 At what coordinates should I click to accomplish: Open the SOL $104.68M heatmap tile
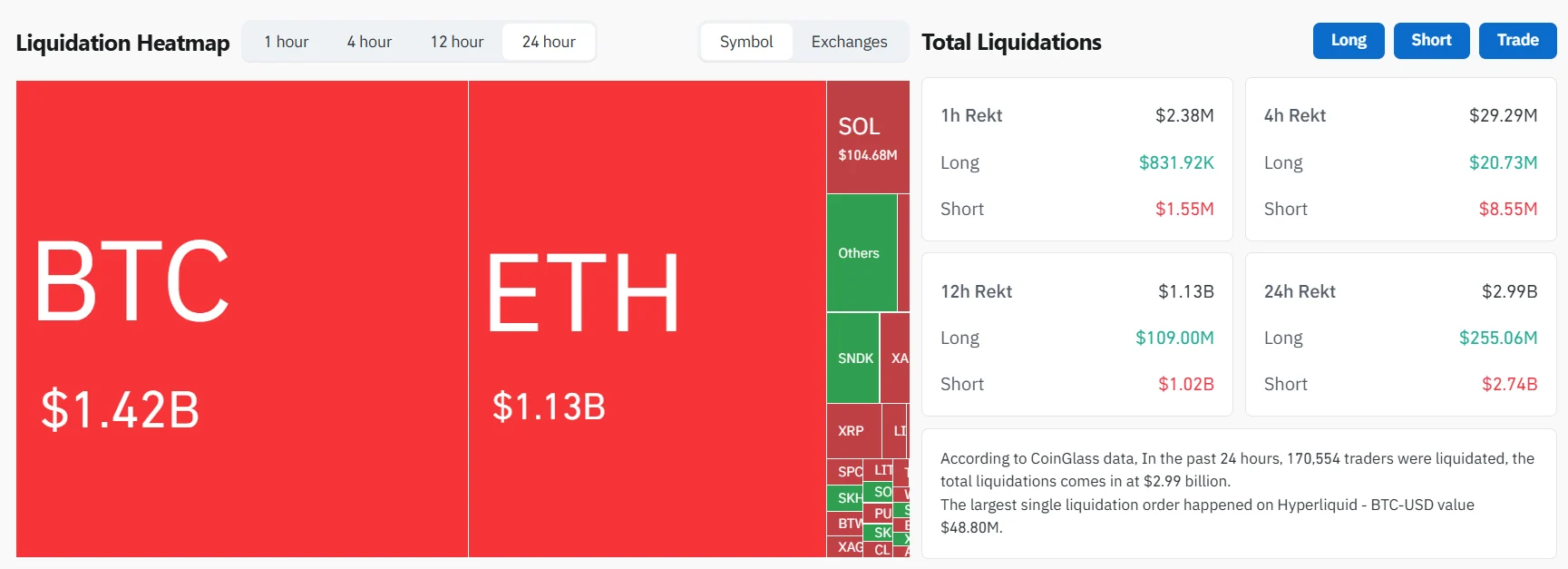(868, 137)
